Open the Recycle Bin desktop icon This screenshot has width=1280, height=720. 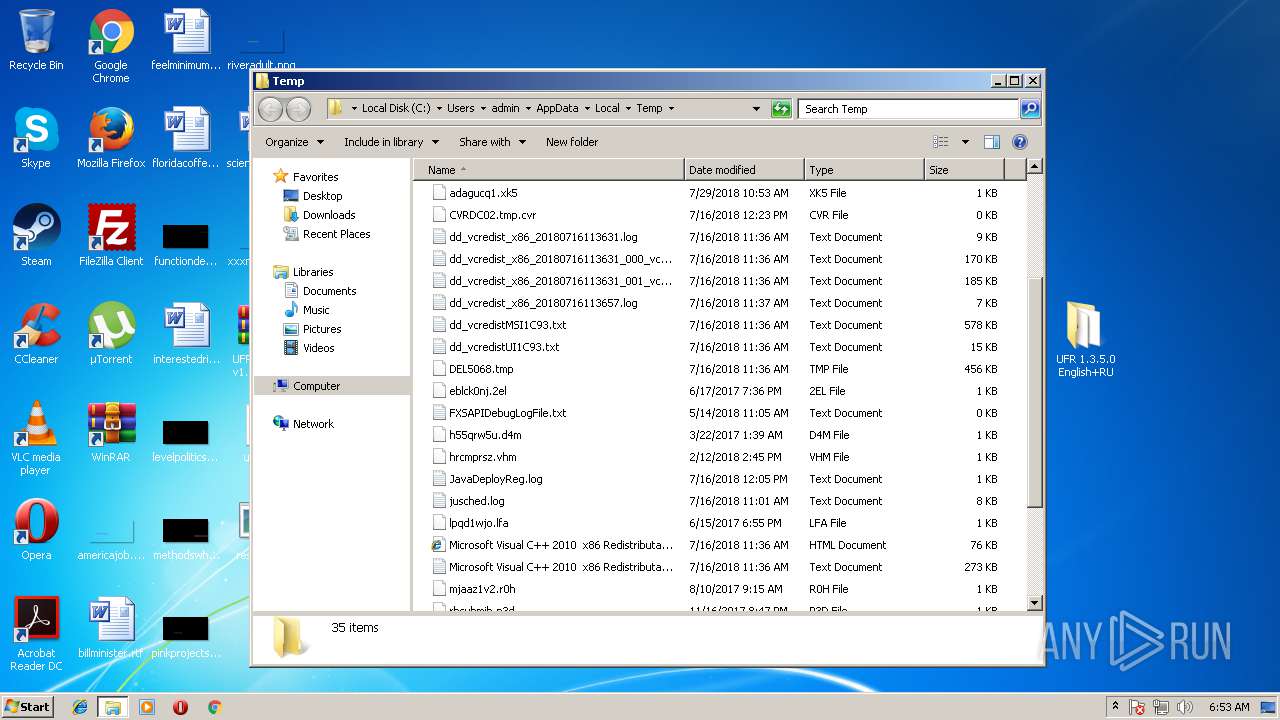click(36, 40)
